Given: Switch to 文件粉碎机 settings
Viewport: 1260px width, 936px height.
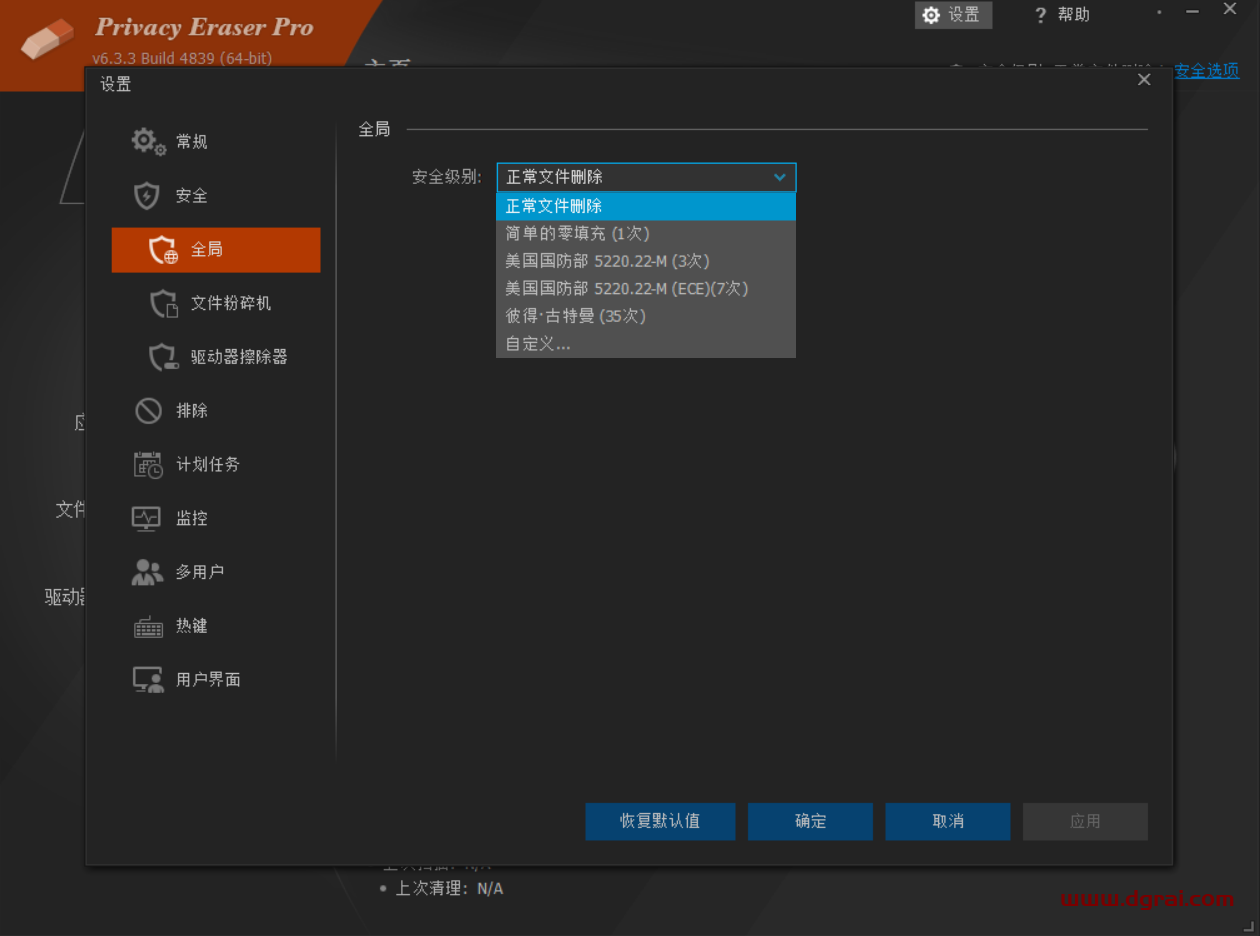Looking at the screenshot, I should (216, 304).
